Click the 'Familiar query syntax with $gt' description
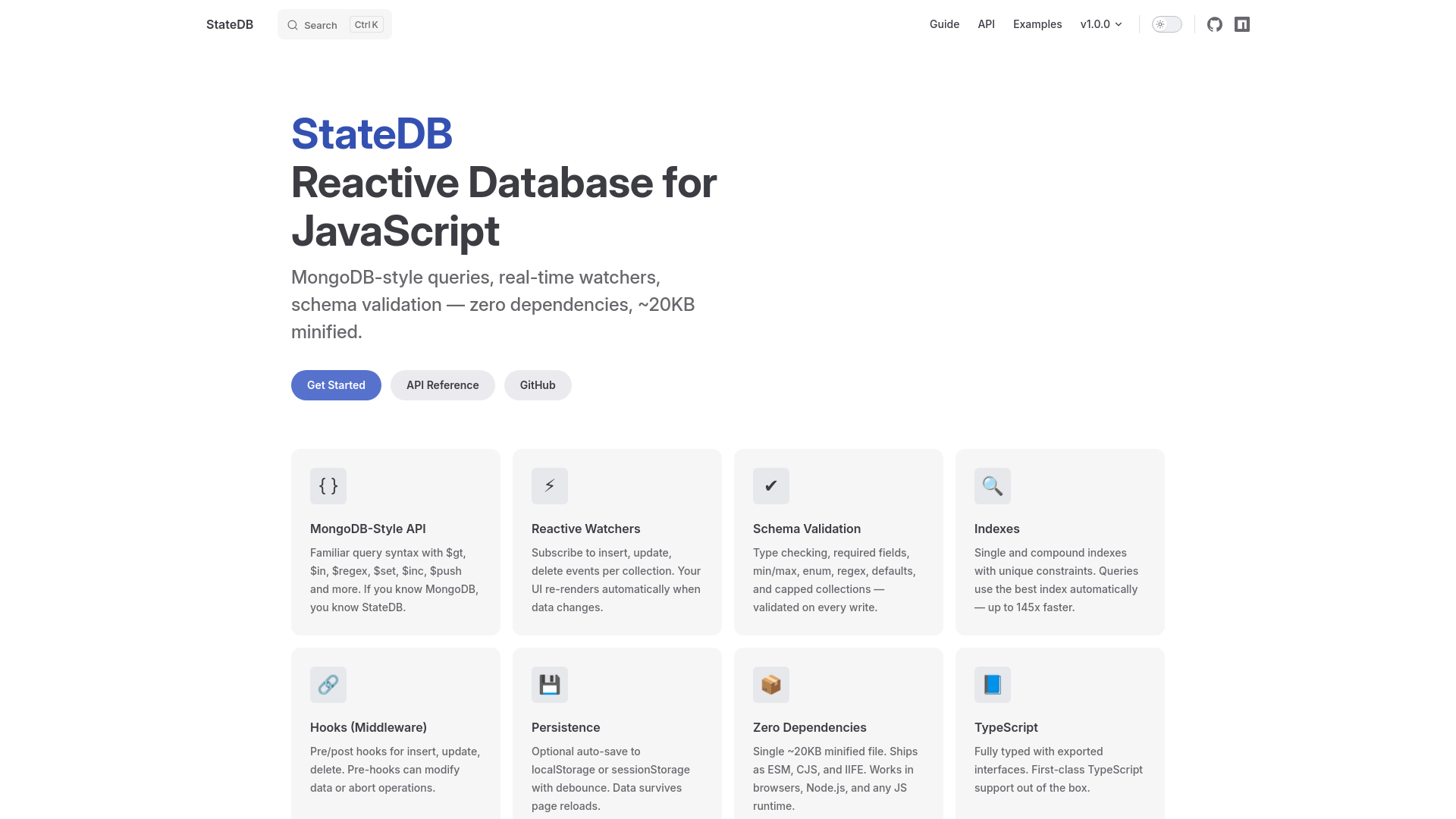Screen dimensions: 1456x819 (x=395, y=580)
